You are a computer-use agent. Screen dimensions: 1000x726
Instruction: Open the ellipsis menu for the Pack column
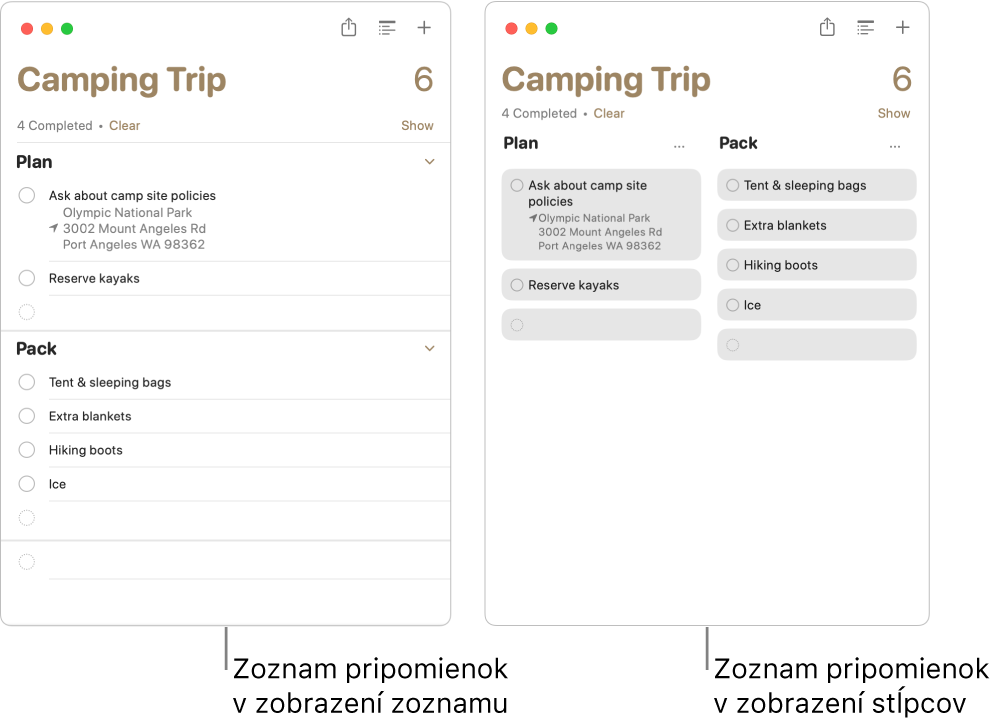pos(895,146)
